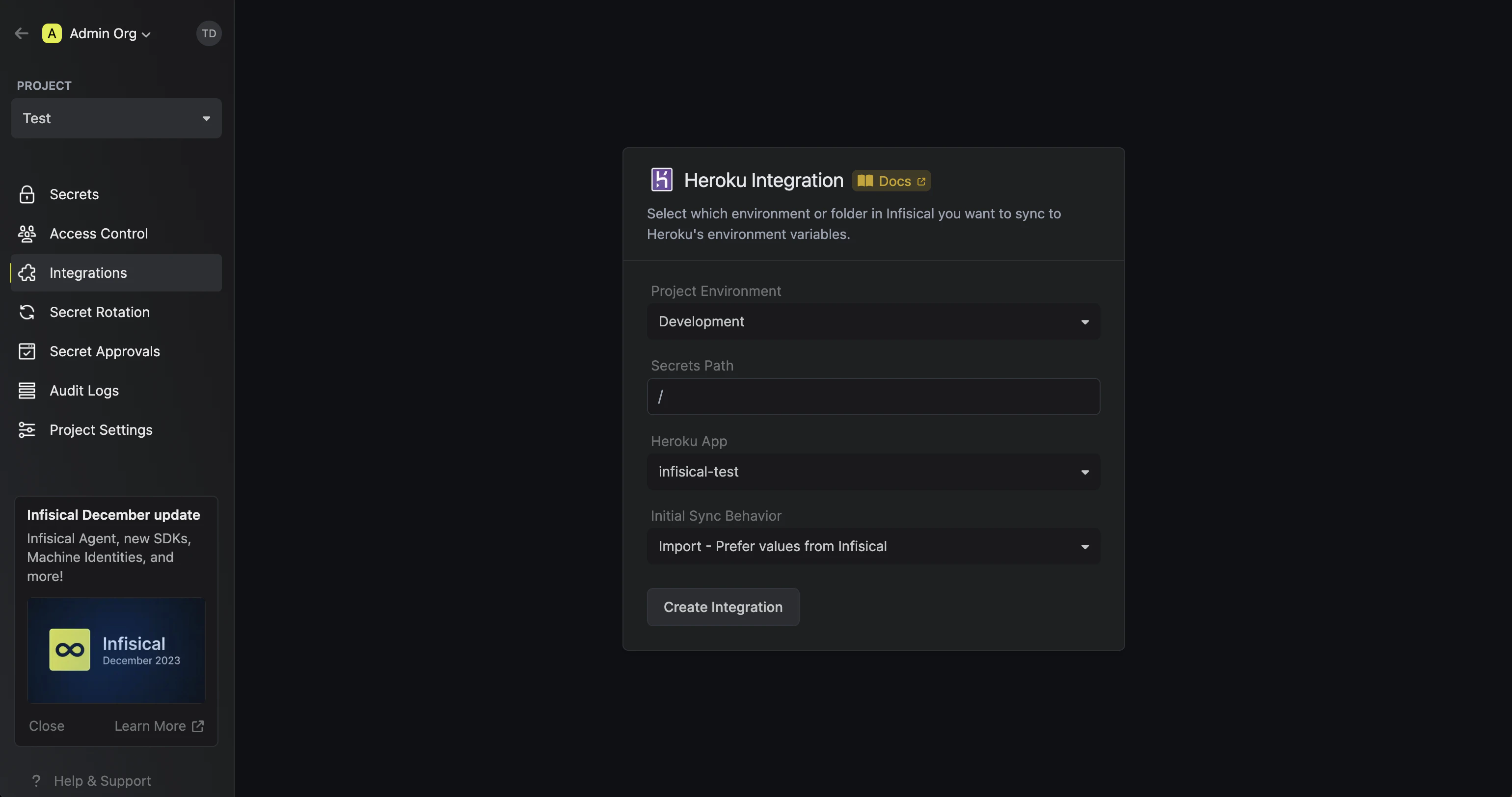Click the Secret Rotation refresh icon
The image size is (1512, 797).
click(x=27, y=312)
